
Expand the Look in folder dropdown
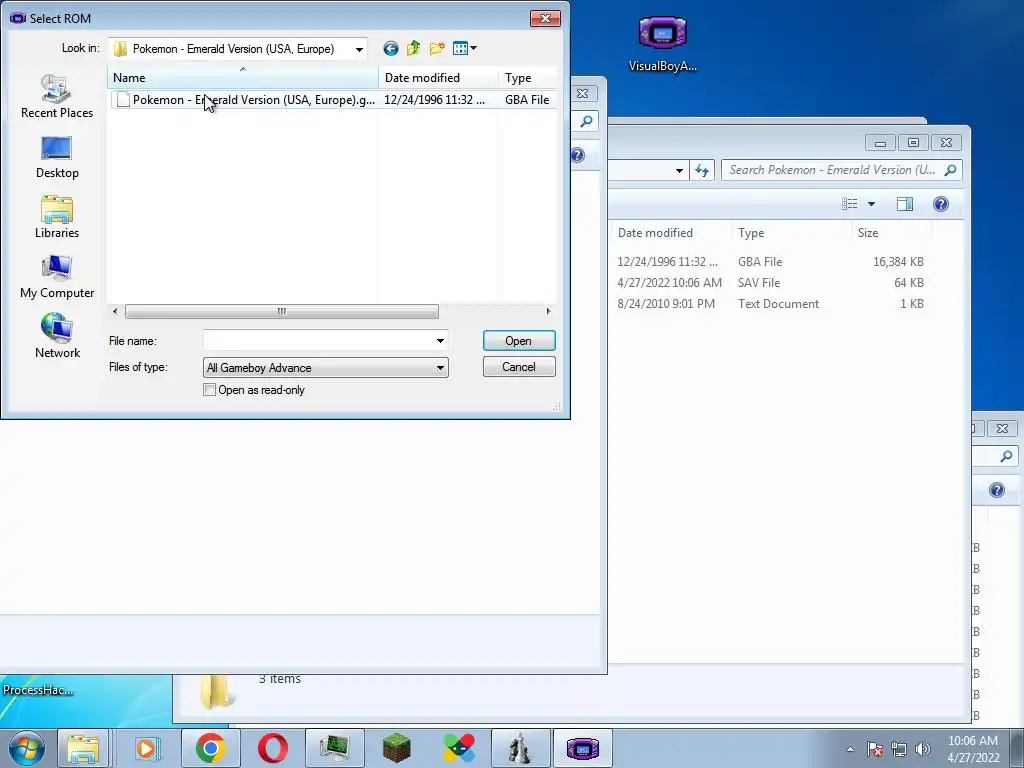(x=359, y=49)
